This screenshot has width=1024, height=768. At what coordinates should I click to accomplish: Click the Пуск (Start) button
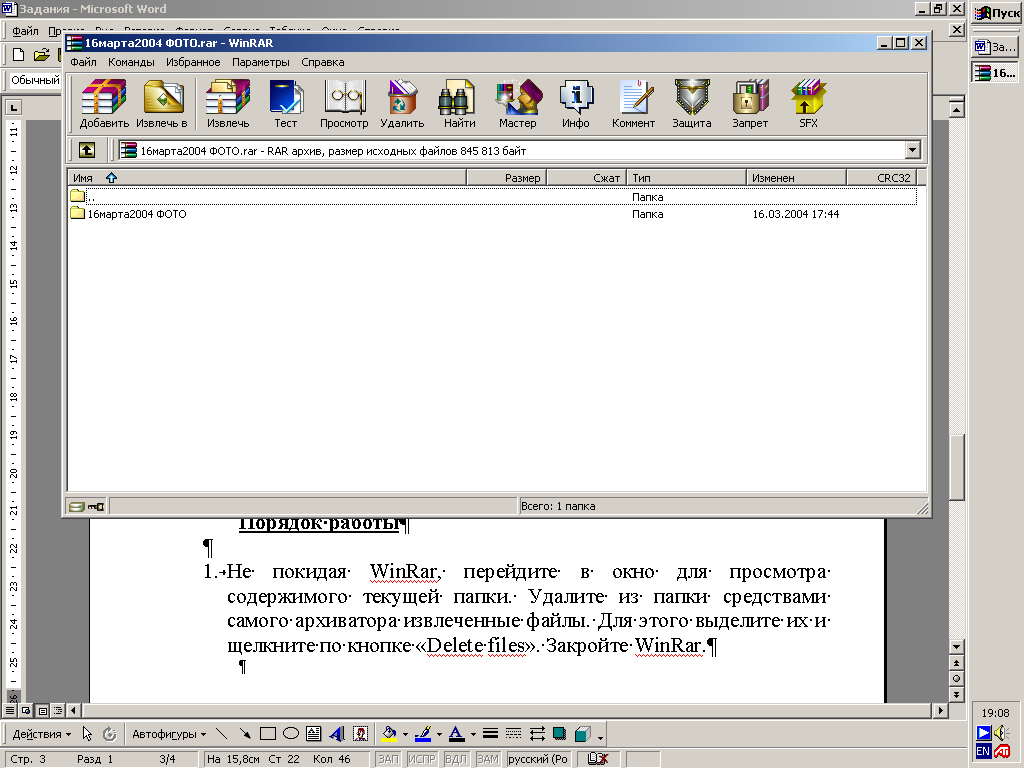(x=997, y=13)
